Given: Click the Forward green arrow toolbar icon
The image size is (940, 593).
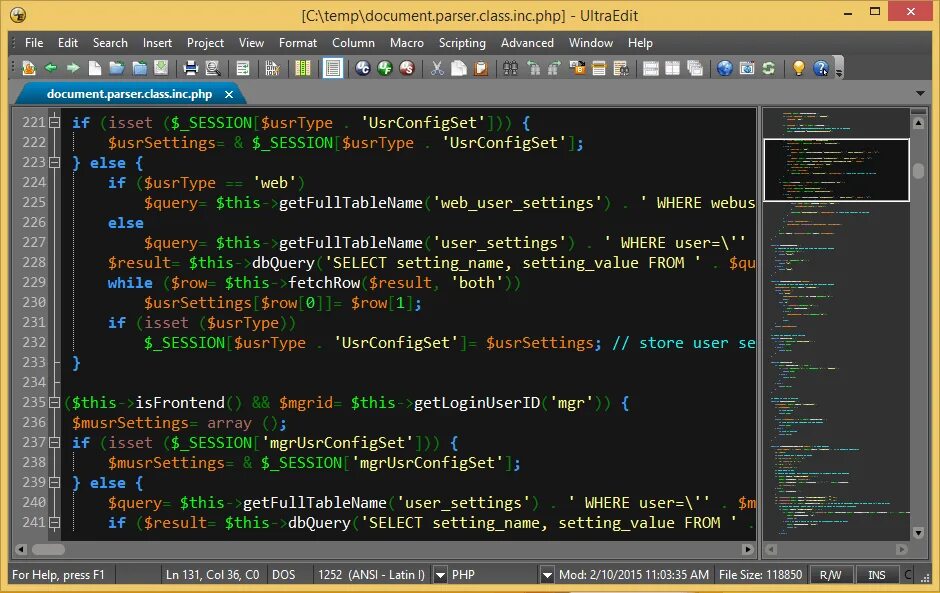Looking at the screenshot, I should pyautogui.click(x=73, y=68).
